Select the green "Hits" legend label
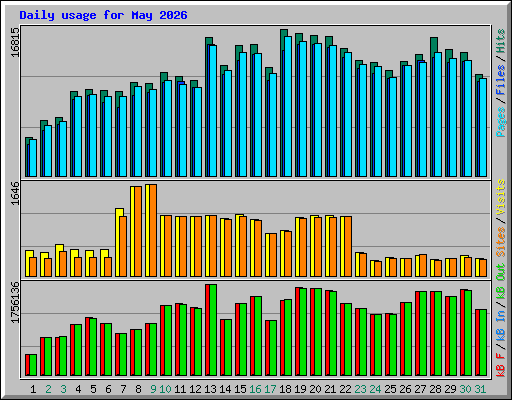 (x=500, y=41)
